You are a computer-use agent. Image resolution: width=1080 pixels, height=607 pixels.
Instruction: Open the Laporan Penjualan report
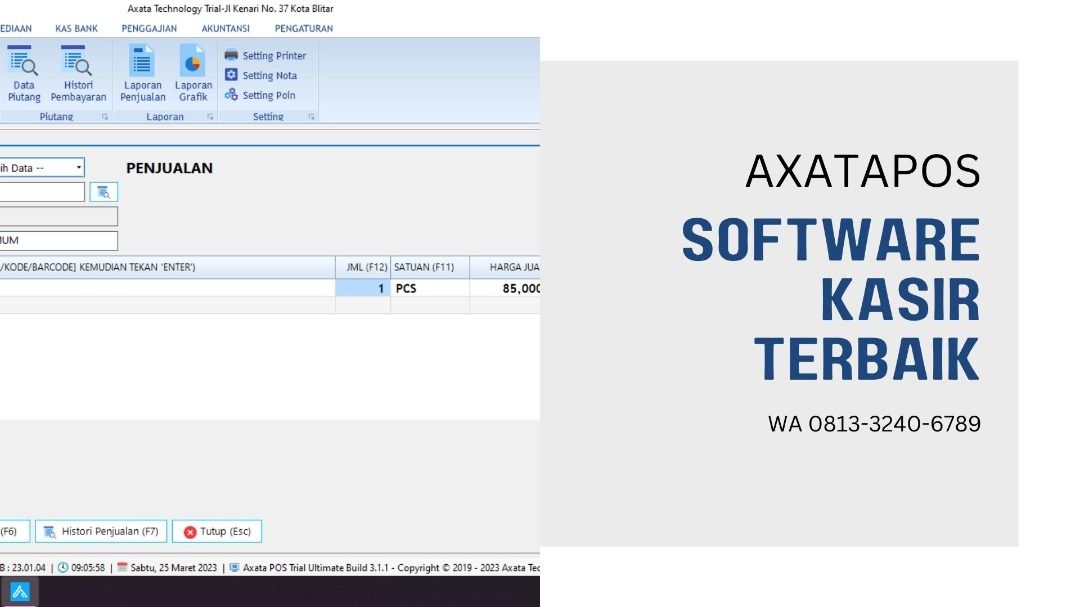(143, 74)
